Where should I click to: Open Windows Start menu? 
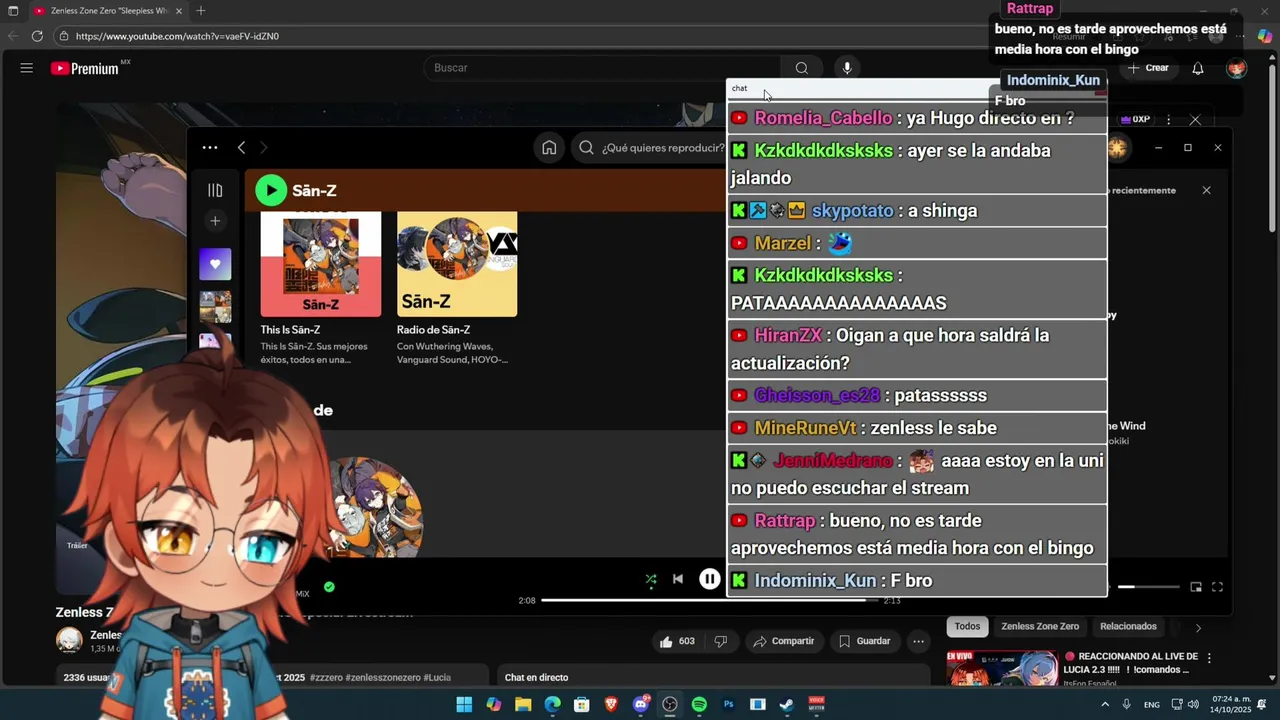464,705
